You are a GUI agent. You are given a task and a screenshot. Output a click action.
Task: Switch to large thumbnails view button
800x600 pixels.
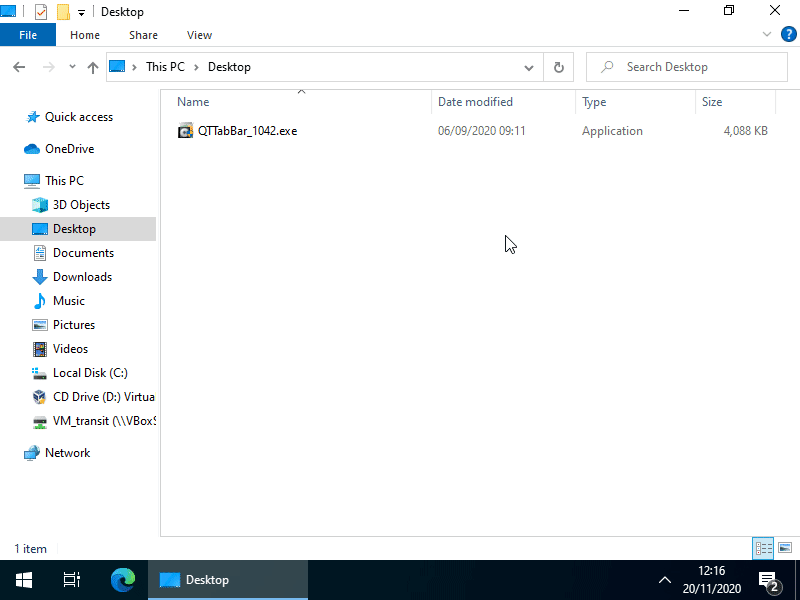point(785,548)
